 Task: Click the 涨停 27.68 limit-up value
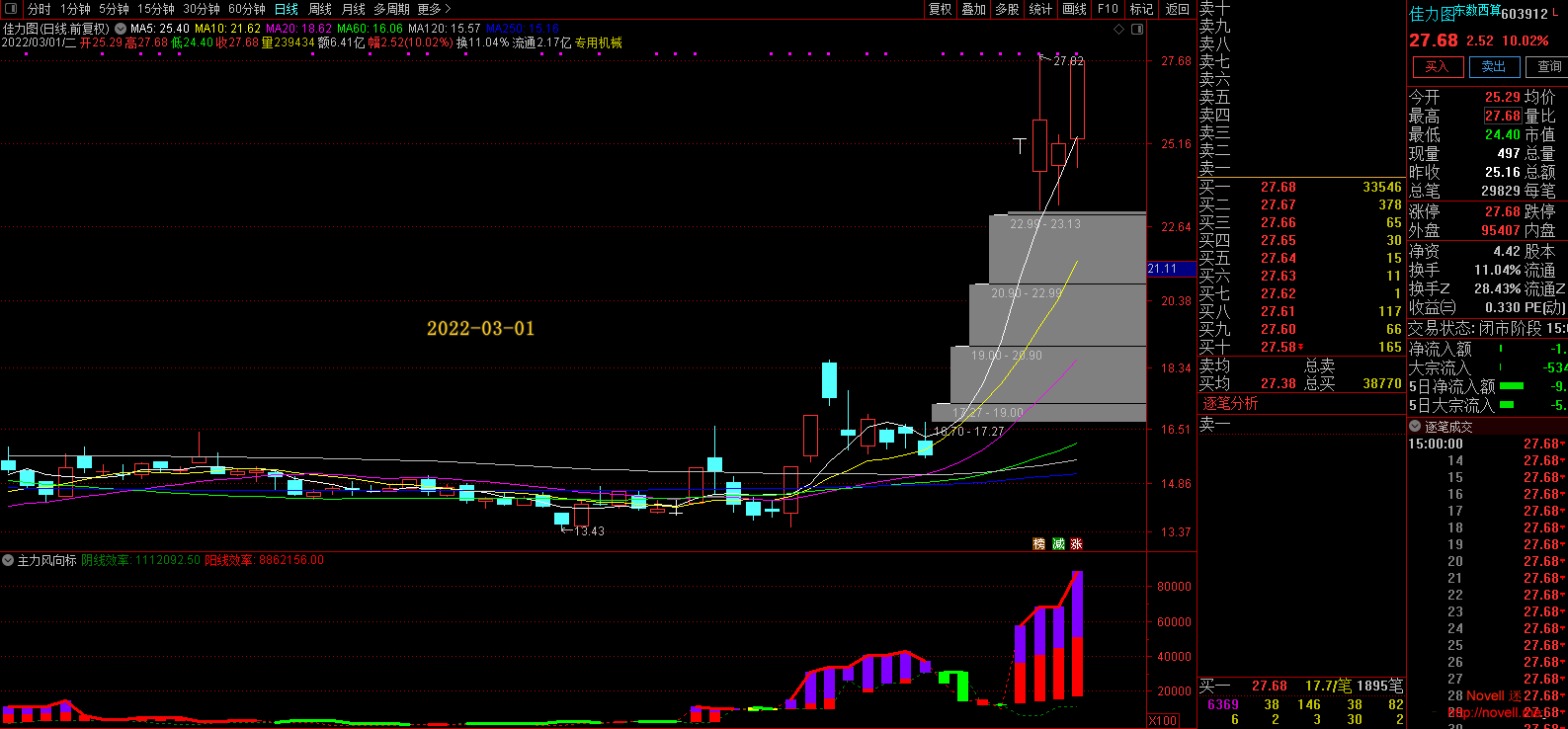[x=1503, y=211]
